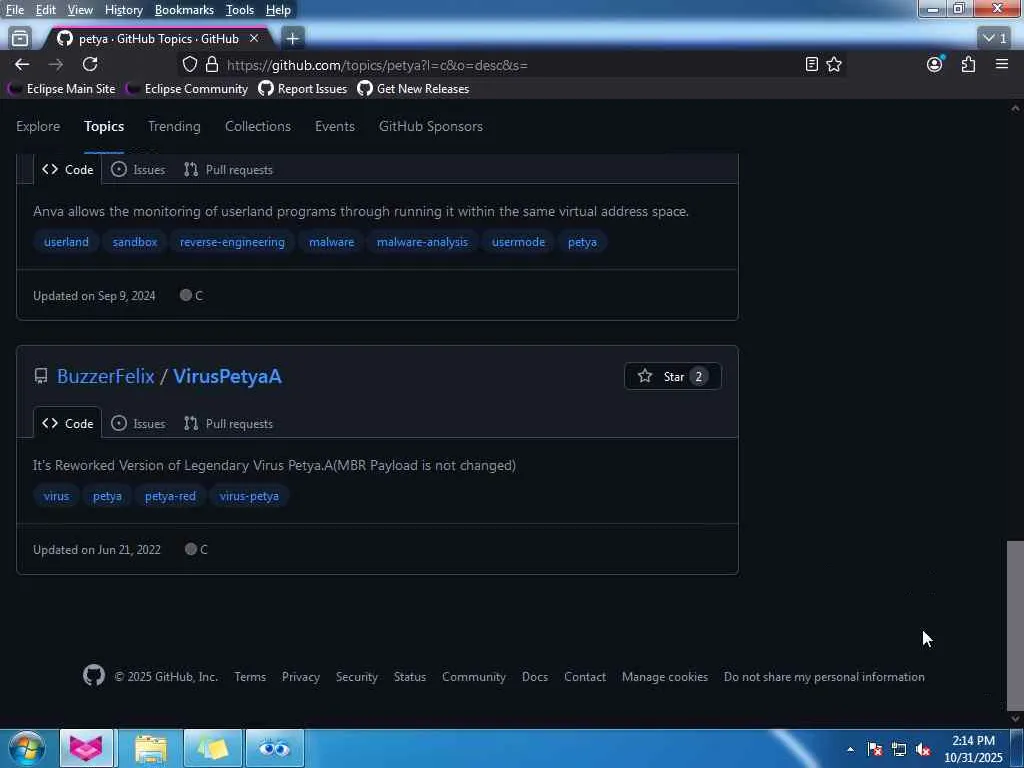
Task: Expand the list all tabs dropdown
Action: coord(995,39)
